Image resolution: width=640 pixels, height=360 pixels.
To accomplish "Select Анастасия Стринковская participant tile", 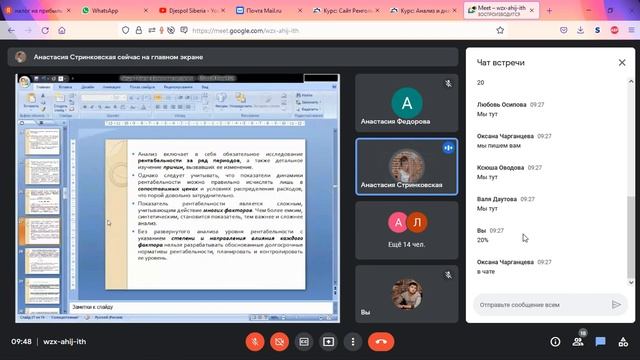I will (407, 167).
